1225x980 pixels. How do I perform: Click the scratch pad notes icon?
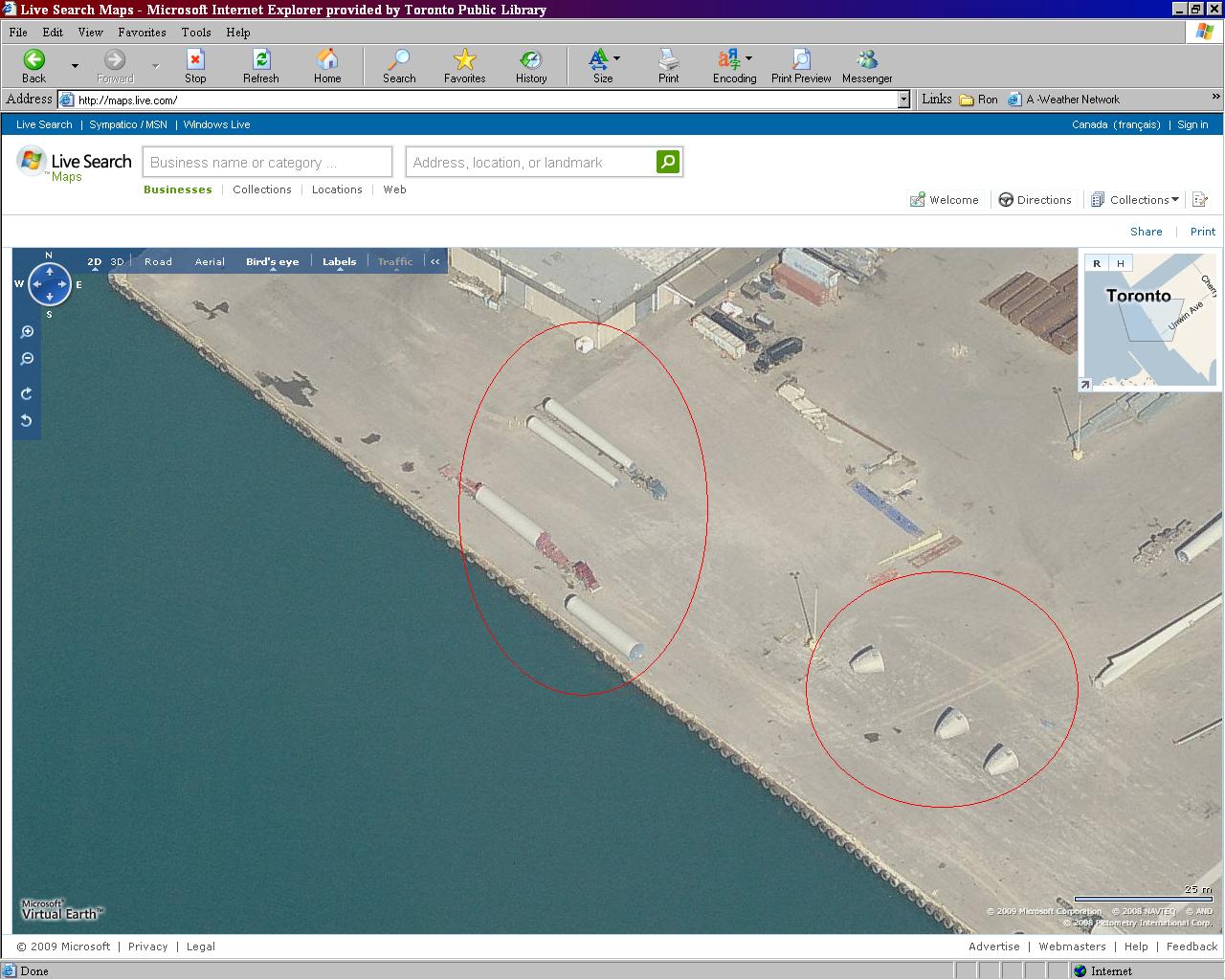pos(1199,200)
